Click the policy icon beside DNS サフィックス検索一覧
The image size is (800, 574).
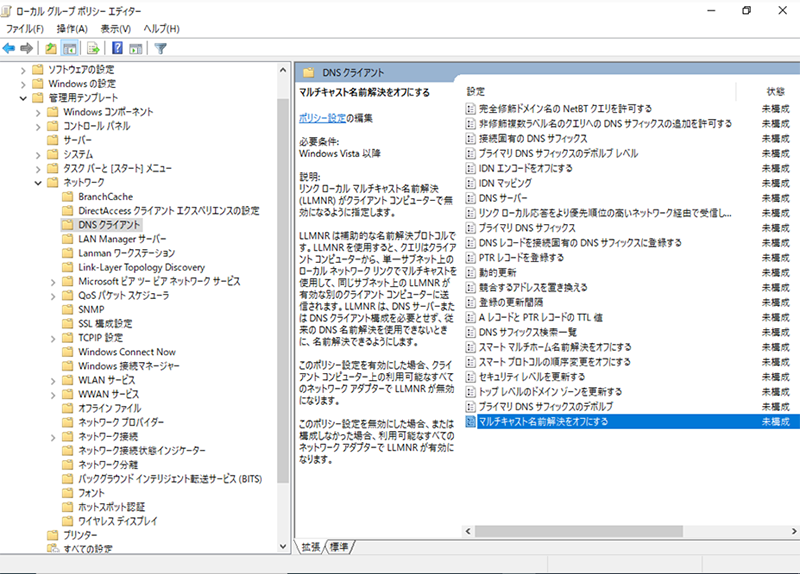click(471, 332)
